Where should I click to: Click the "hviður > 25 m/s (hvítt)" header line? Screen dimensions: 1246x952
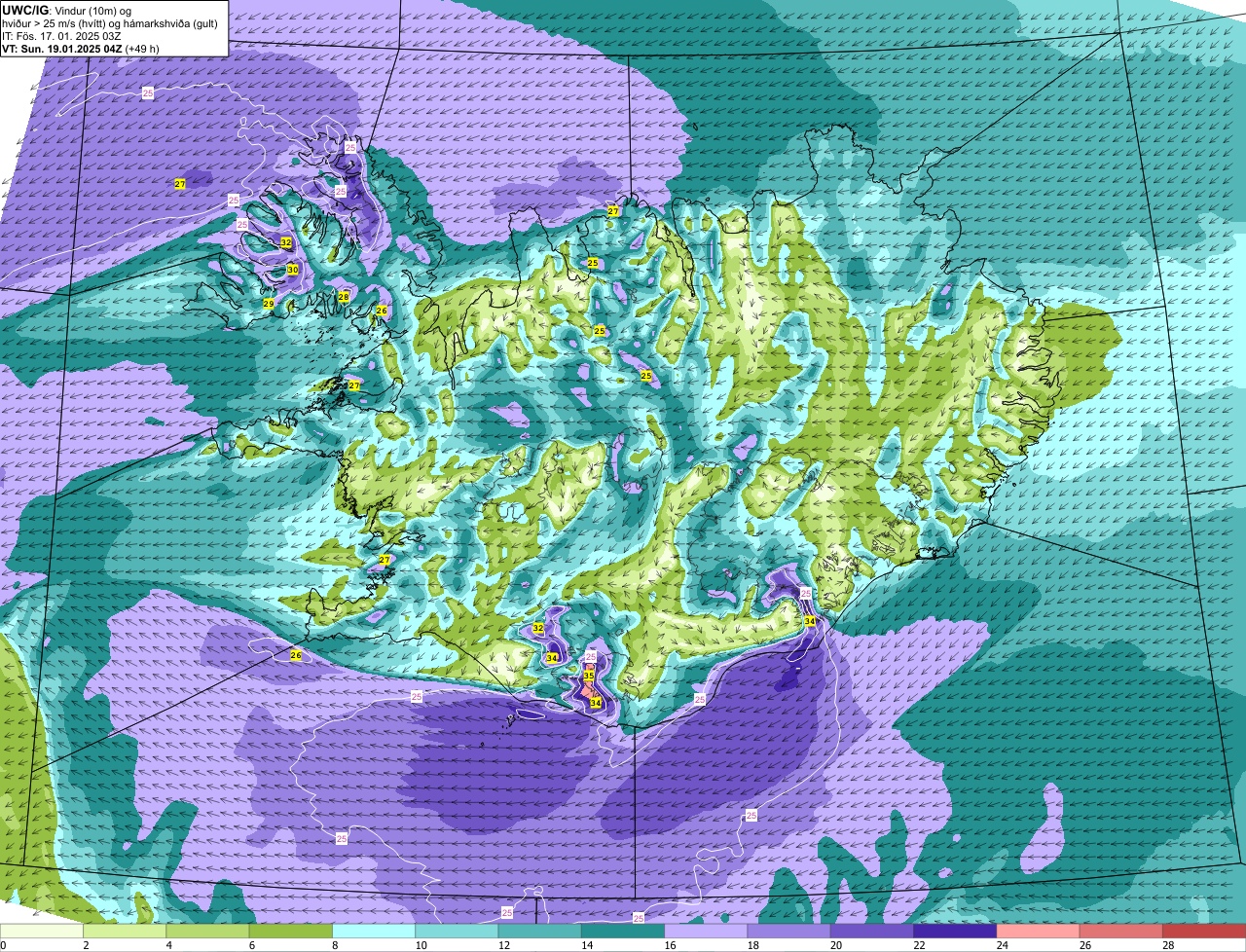pyautogui.click(x=109, y=23)
